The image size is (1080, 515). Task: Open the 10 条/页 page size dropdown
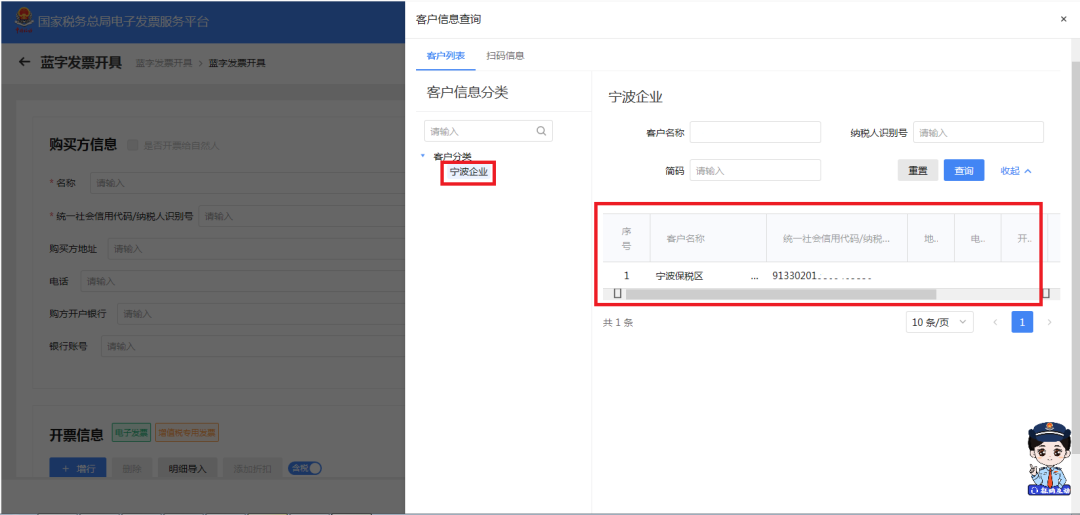click(939, 322)
